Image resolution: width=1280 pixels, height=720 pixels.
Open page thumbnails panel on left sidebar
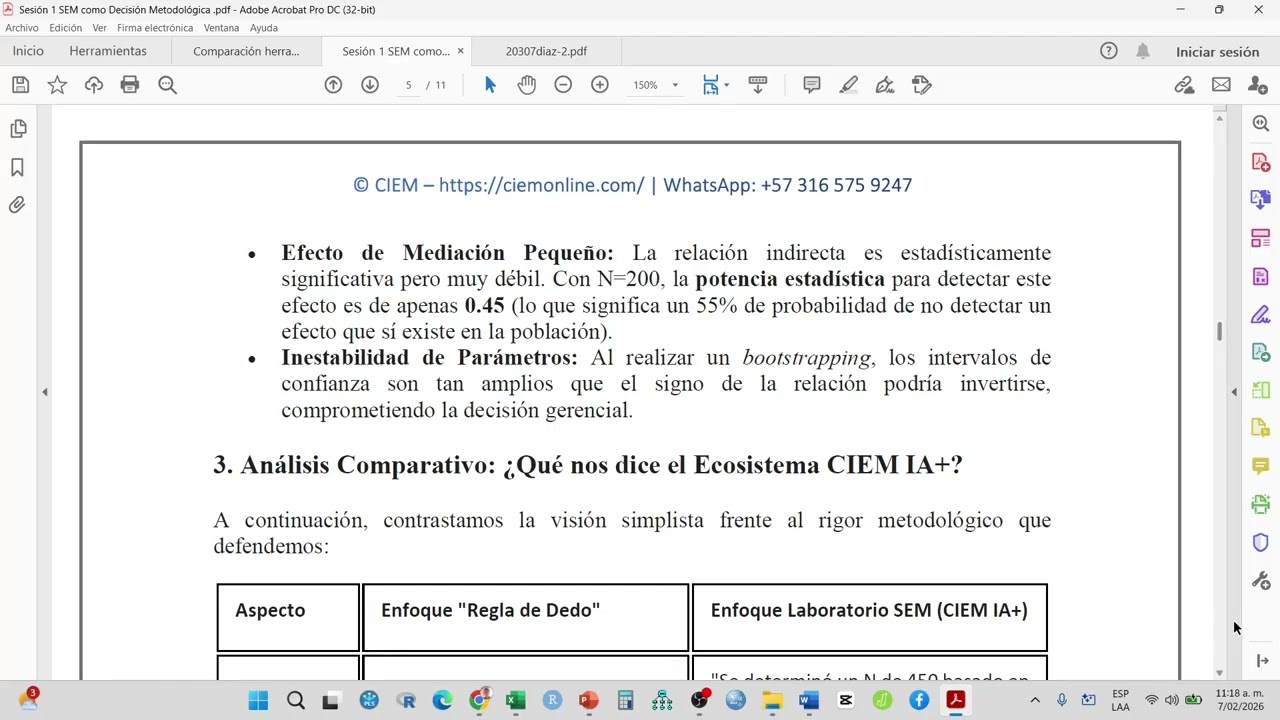click(18, 129)
